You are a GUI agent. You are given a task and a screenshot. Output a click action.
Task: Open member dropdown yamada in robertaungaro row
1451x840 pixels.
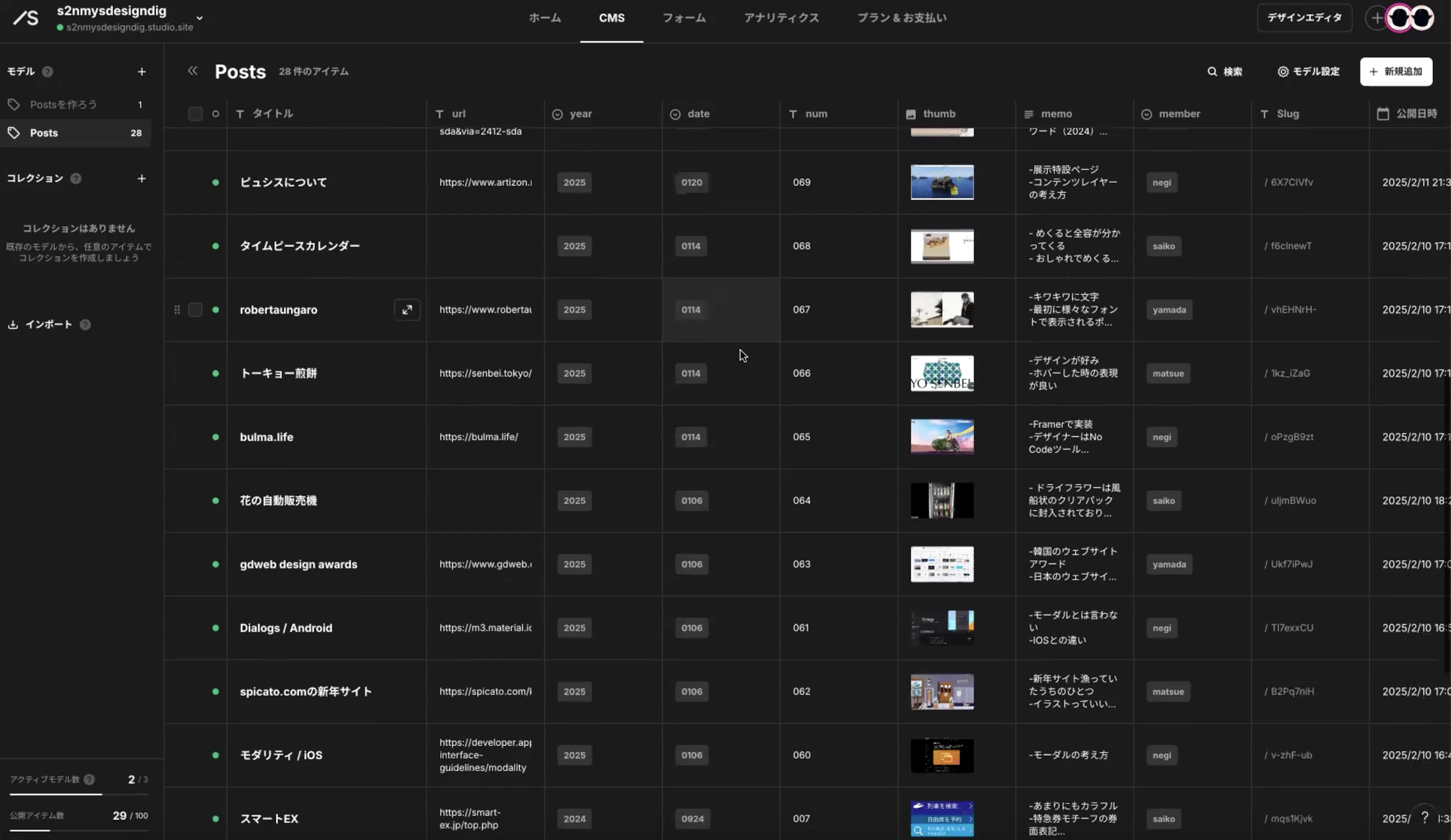click(1169, 310)
